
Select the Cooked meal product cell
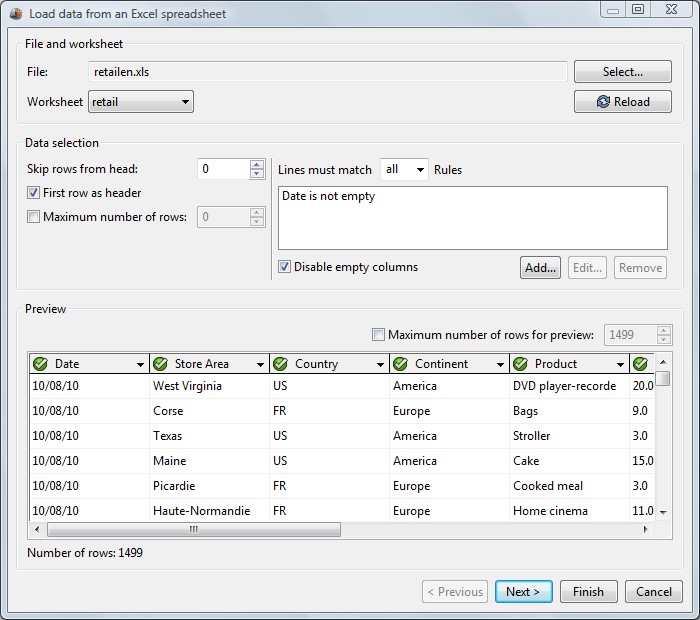click(569, 486)
